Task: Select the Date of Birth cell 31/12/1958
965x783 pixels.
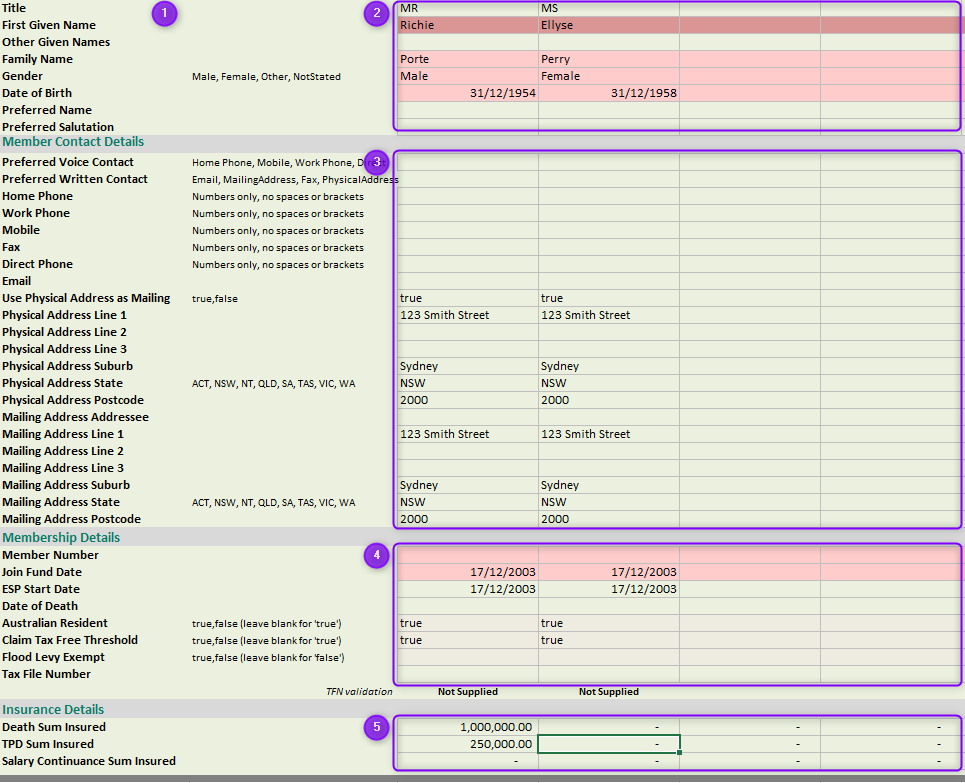Action: pos(609,93)
